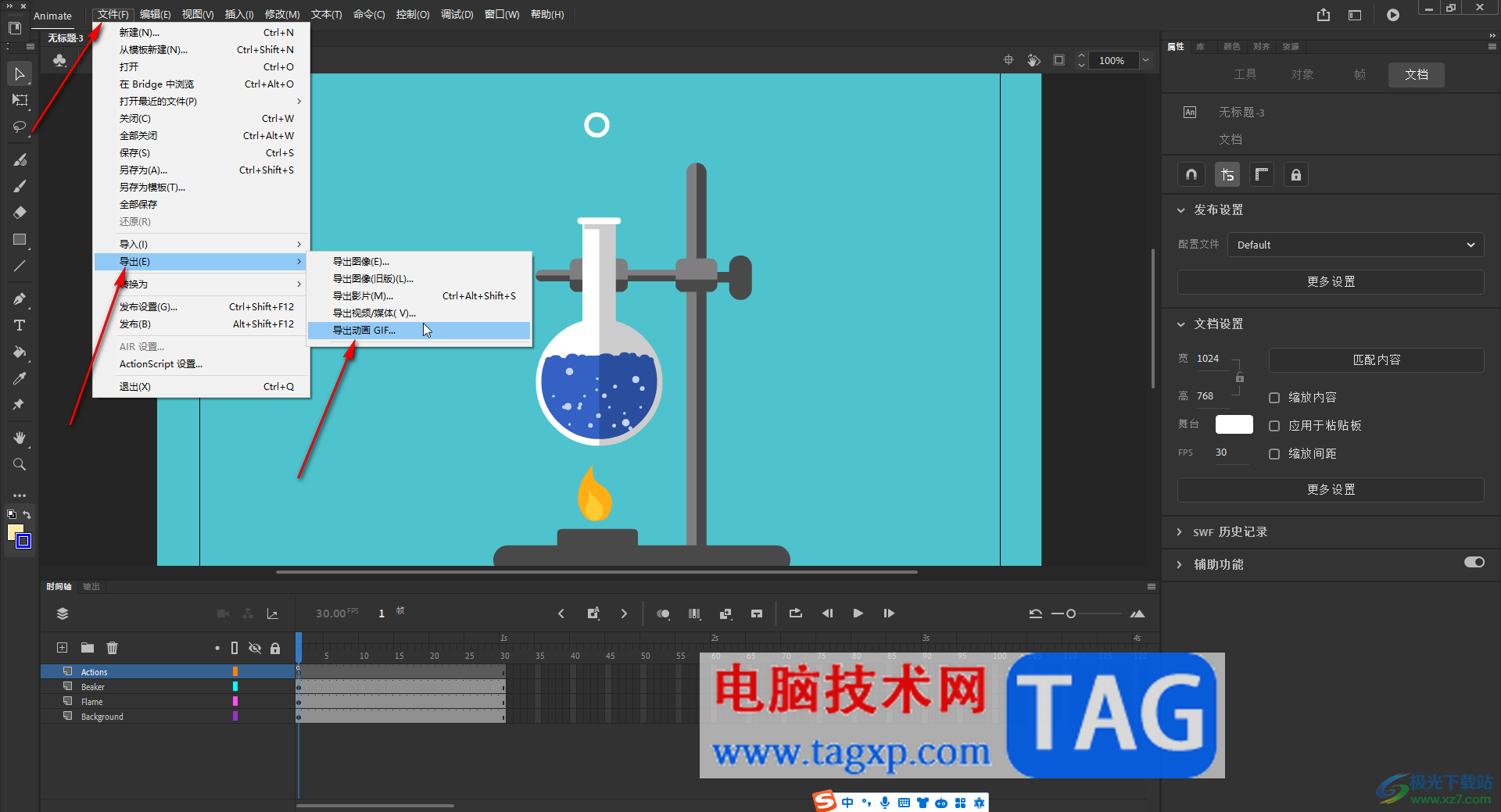Hide all layers with eye icon

(255, 648)
